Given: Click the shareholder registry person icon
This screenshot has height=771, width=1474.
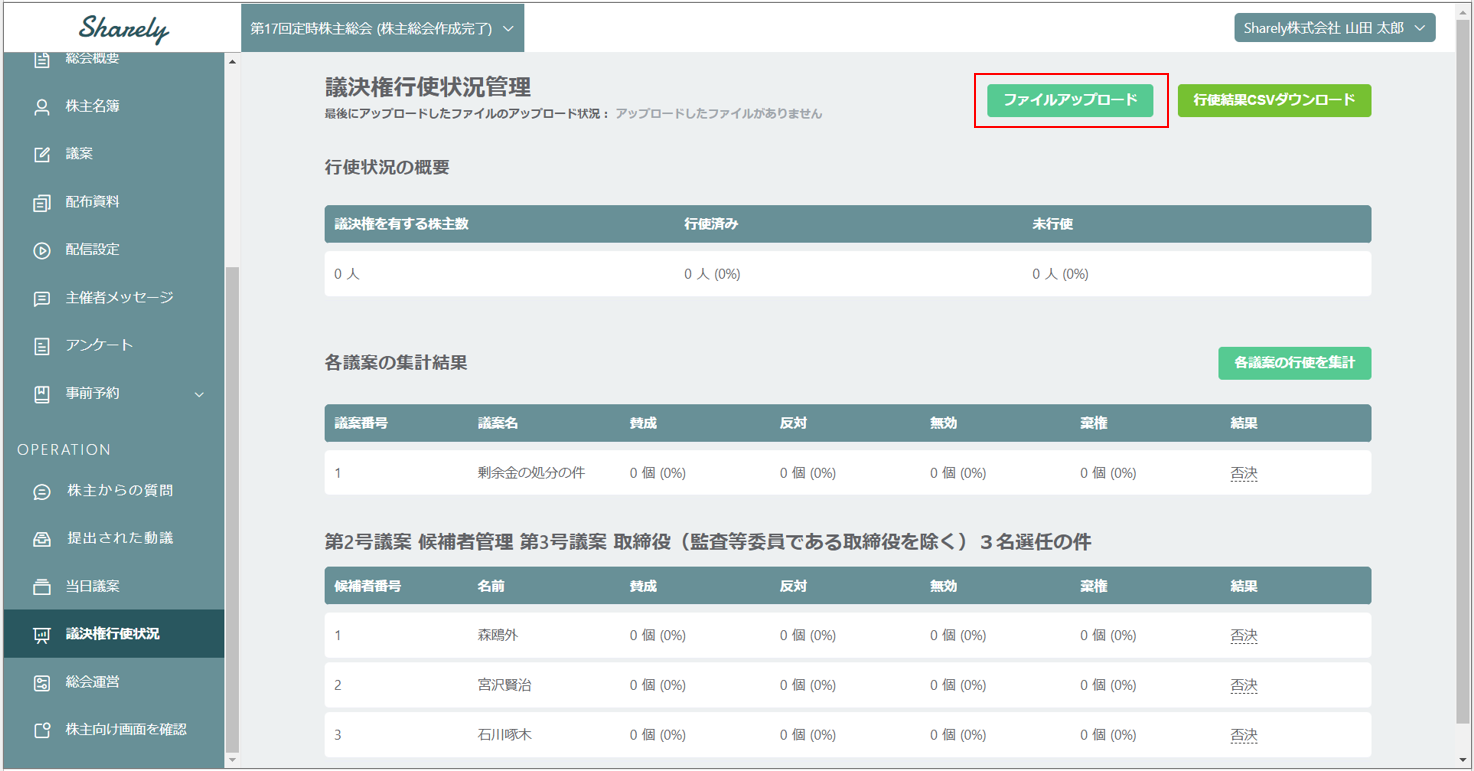Looking at the screenshot, I should pyautogui.click(x=42, y=107).
